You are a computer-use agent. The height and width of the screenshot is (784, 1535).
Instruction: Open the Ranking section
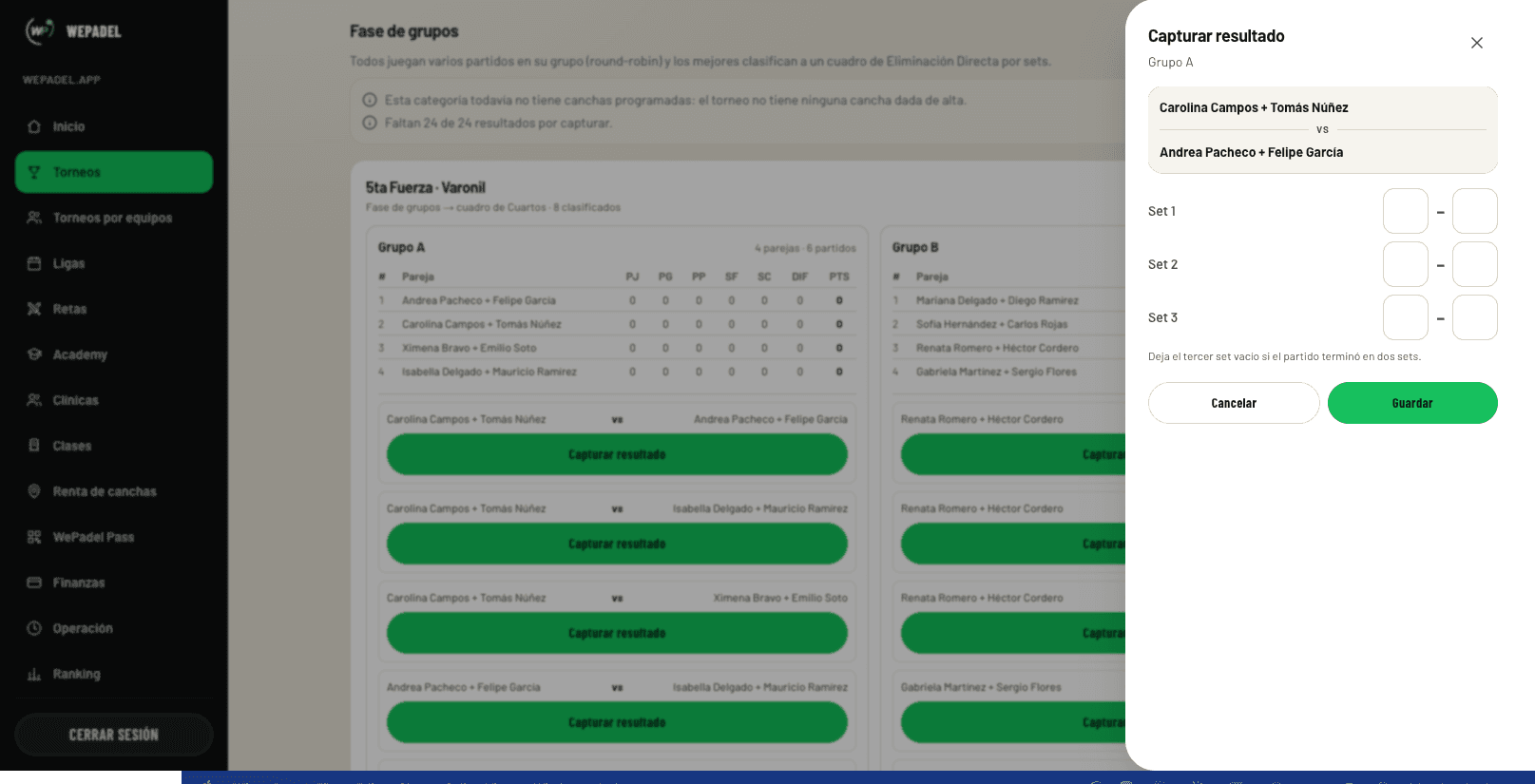point(114,674)
